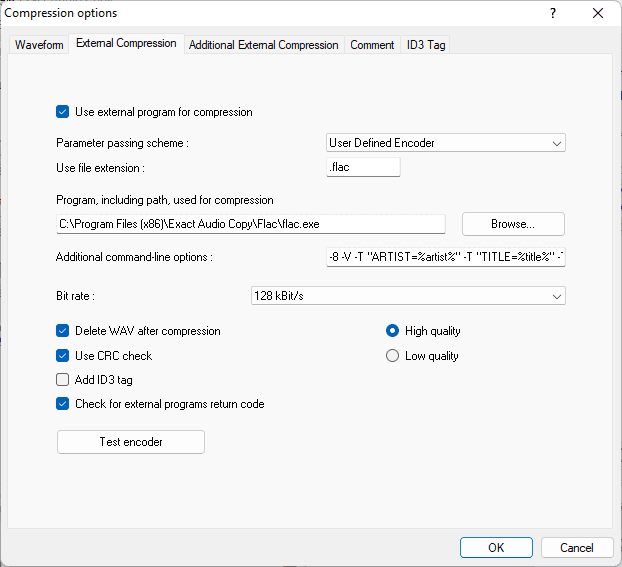Viewport: 622px width, 567px height.
Task: Open the Additional External Compression tab
Action: tap(263, 44)
